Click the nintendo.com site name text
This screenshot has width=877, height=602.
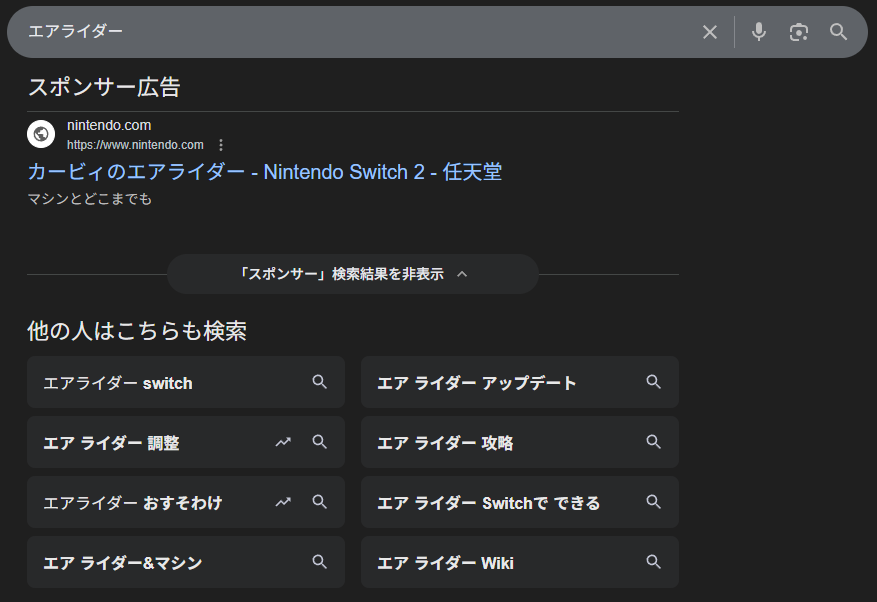point(109,126)
